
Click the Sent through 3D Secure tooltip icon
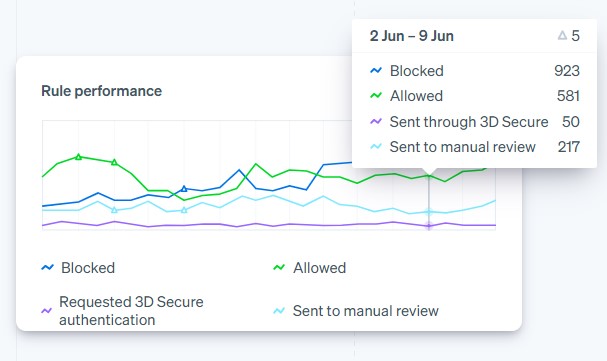click(x=376, y=121)
